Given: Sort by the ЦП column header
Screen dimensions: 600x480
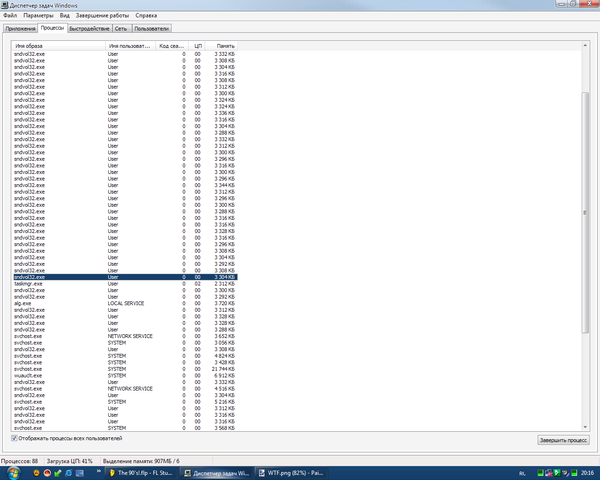Looking at the screenshot, I should (198, 46).
